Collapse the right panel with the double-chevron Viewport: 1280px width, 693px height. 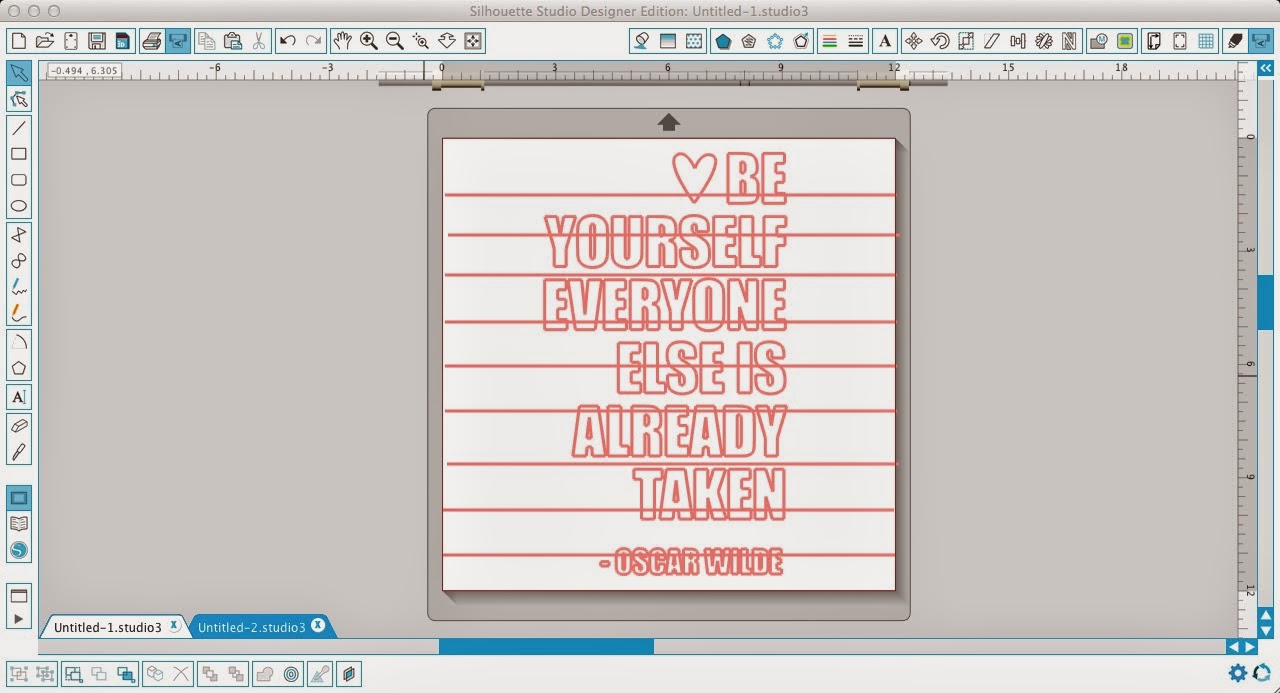(1266, 68)
